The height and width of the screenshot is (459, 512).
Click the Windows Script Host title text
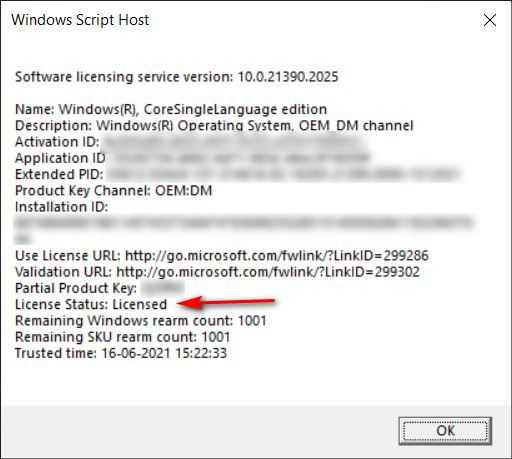click(x=80, y=20)
